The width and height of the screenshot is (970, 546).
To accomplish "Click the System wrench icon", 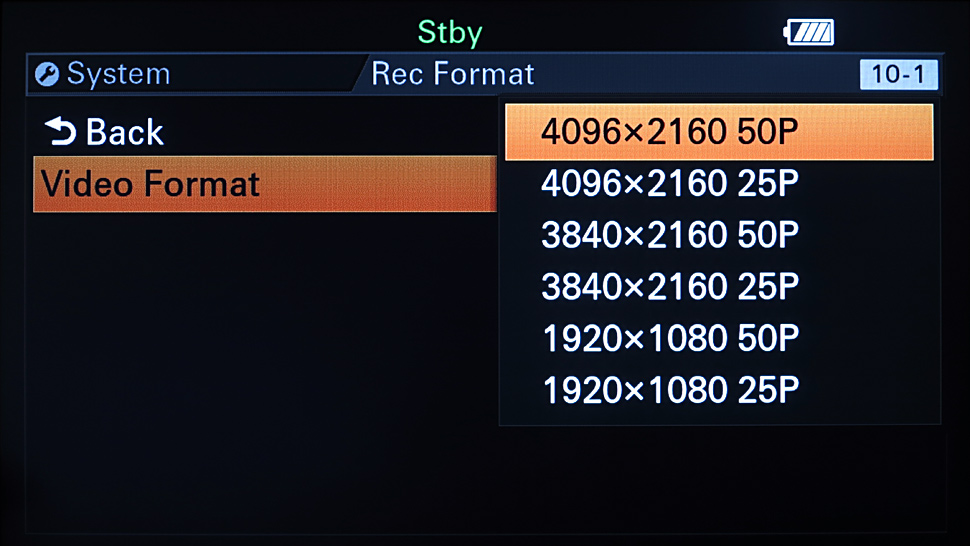I will tap(46, 74).
